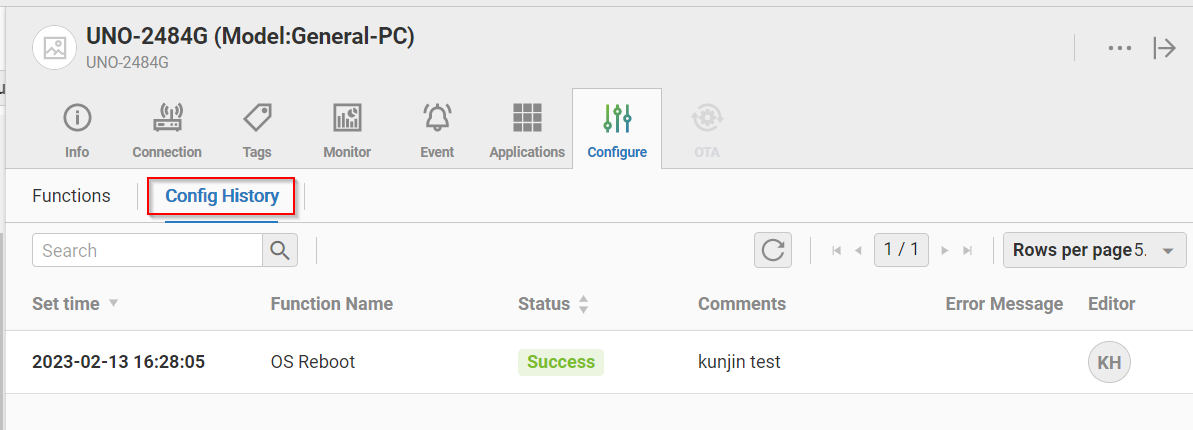The height and width of the screenshot is (430, 1193).
Task: Go to the previous page
Action: (858, 250)
